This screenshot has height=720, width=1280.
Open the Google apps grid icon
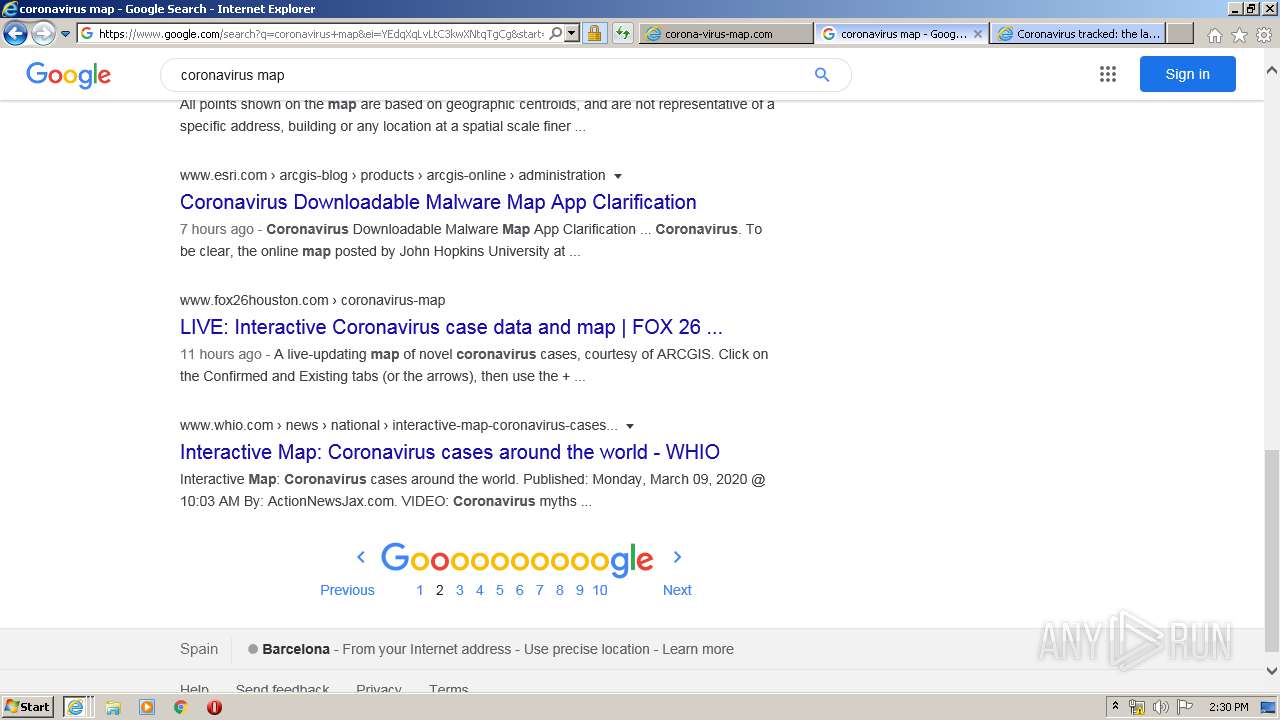pyautogui.click(x=1108, y=74)
